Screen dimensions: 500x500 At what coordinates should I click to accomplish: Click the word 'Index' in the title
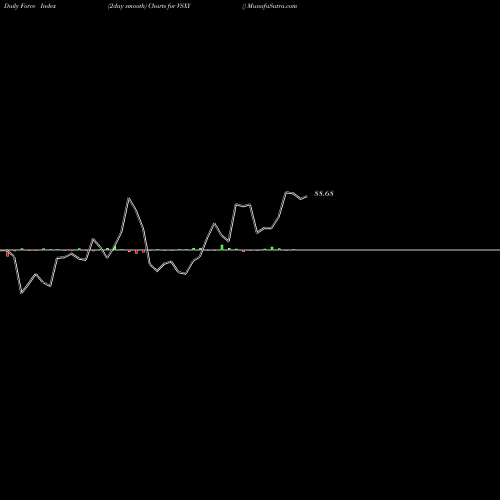[x=48, y=6]
